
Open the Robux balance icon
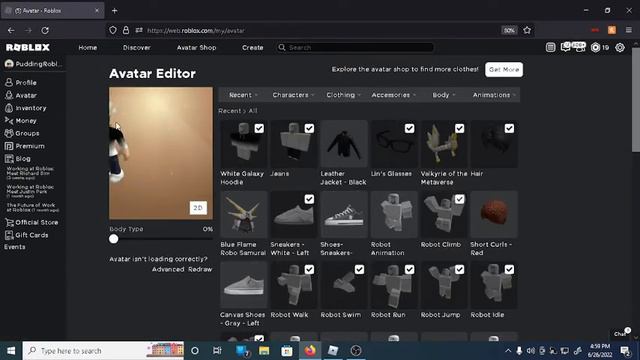pos(596,47)
